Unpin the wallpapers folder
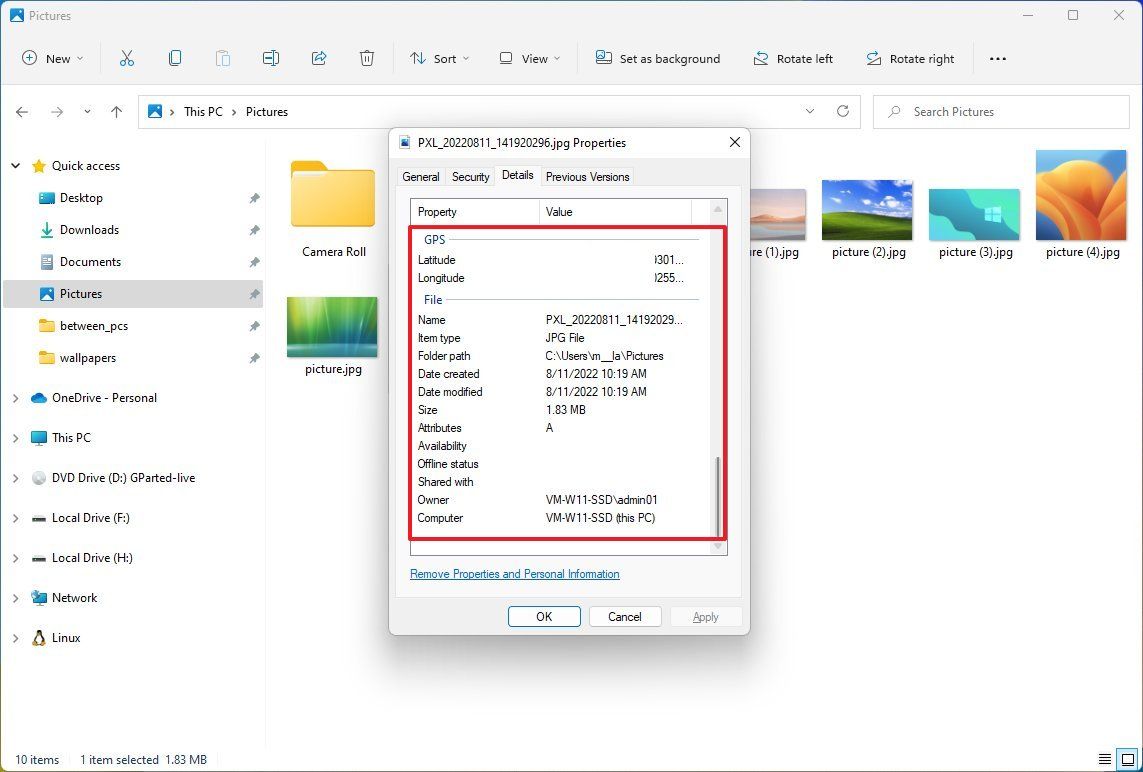The height and width of the screenshot is (772, 1143). point(255,357)
